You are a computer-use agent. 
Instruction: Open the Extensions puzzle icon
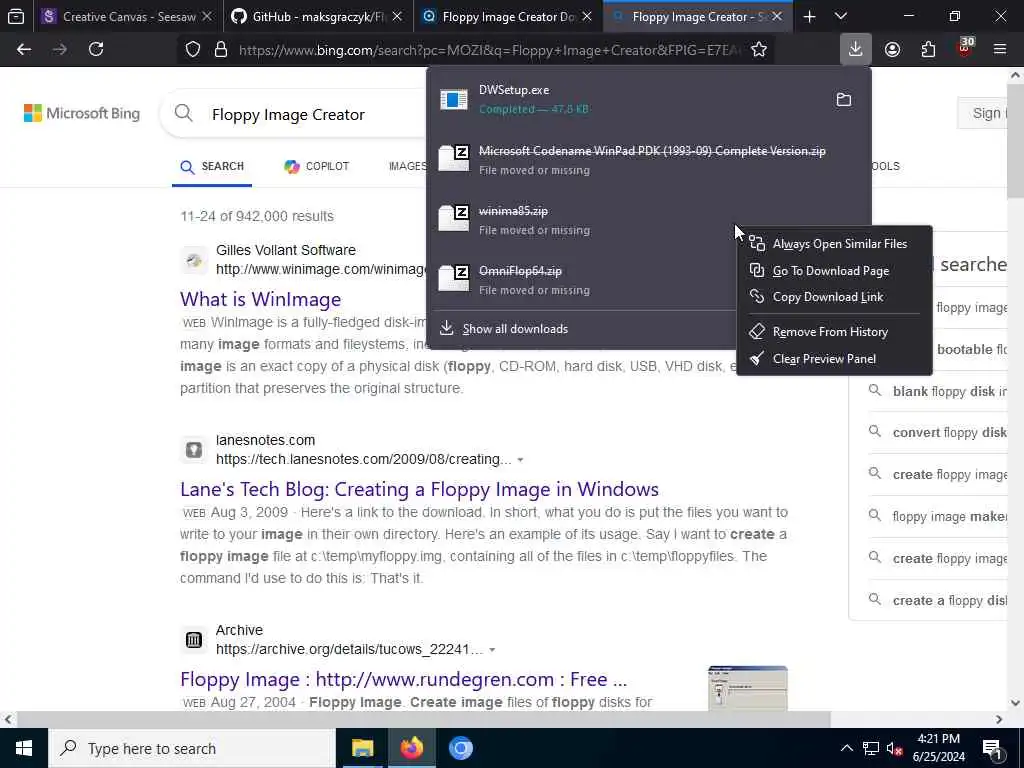[x=928, y=49]
